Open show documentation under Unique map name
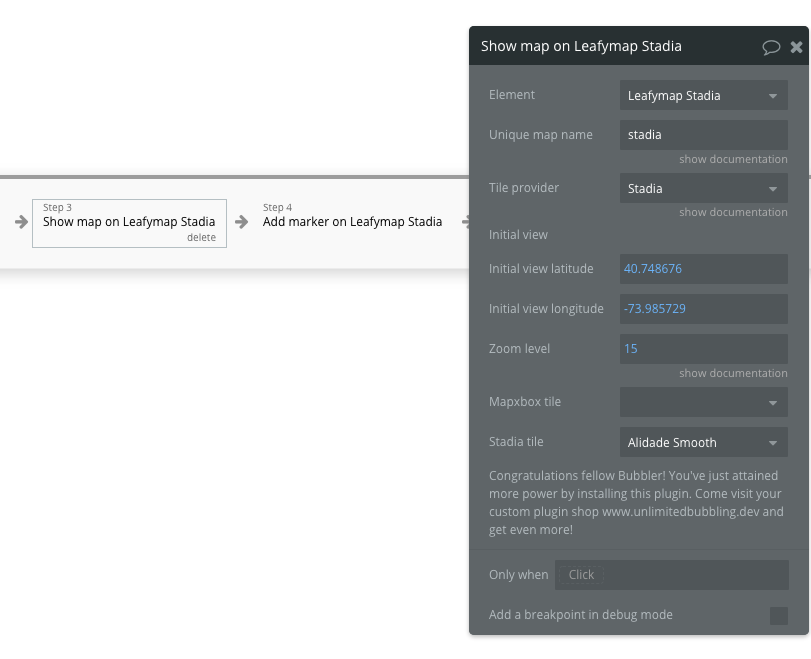 click(x=733, y=159)
